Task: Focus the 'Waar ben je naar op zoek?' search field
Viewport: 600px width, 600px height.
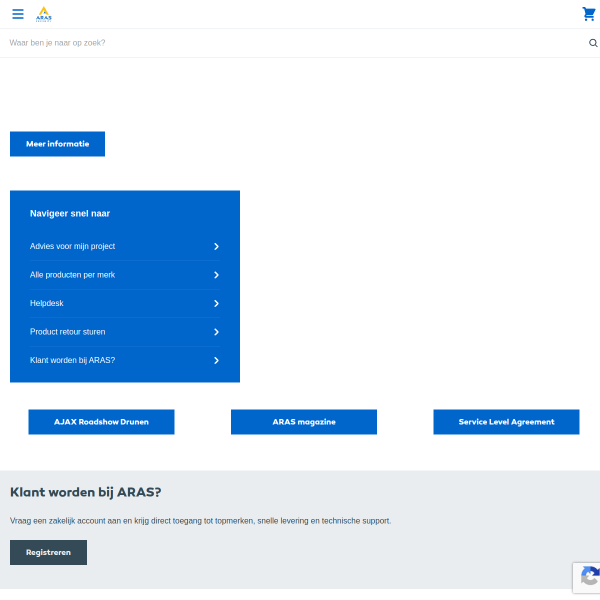Action: pos(290,43)
